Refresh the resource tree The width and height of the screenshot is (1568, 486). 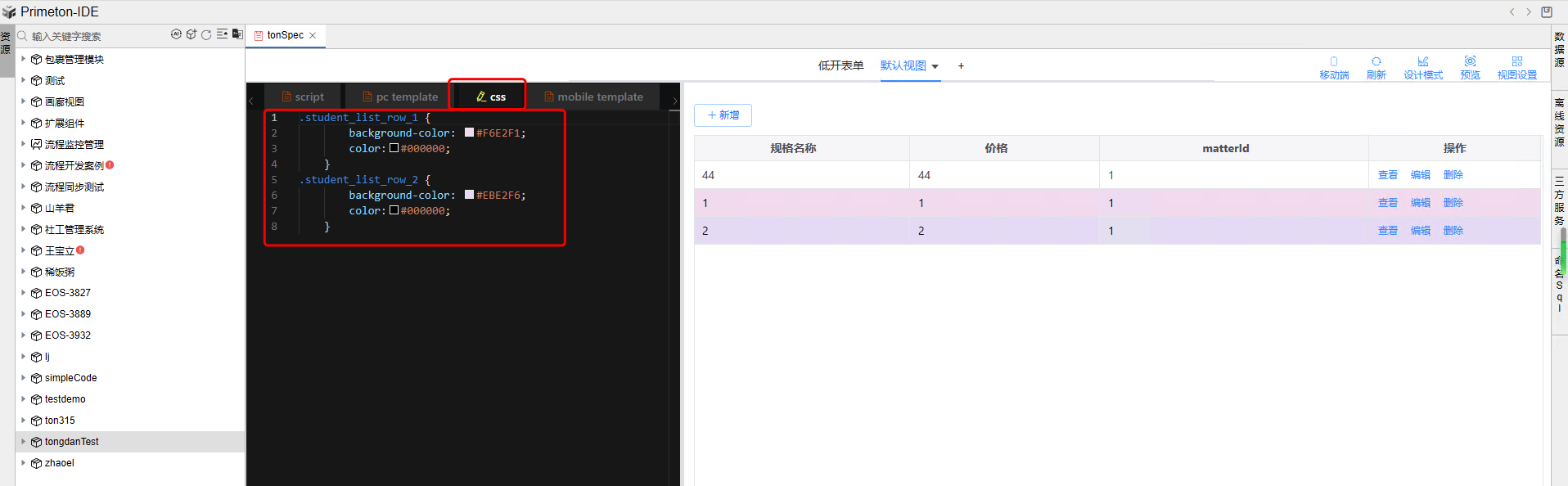[x=206, y=34]
